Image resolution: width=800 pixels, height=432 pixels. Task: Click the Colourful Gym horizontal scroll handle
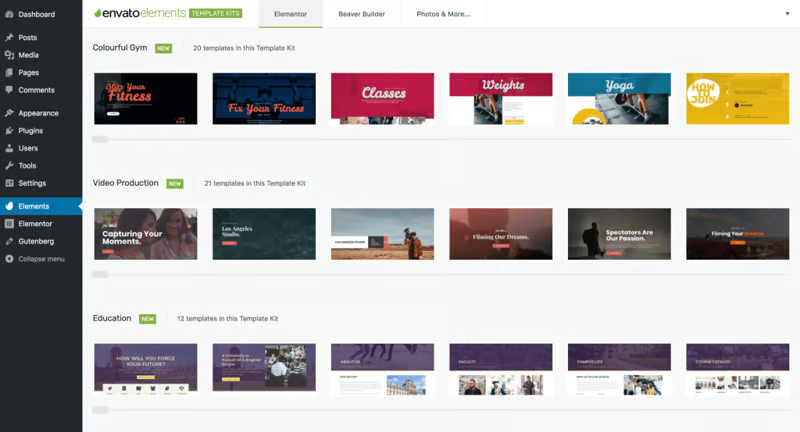tap(100, 139)
